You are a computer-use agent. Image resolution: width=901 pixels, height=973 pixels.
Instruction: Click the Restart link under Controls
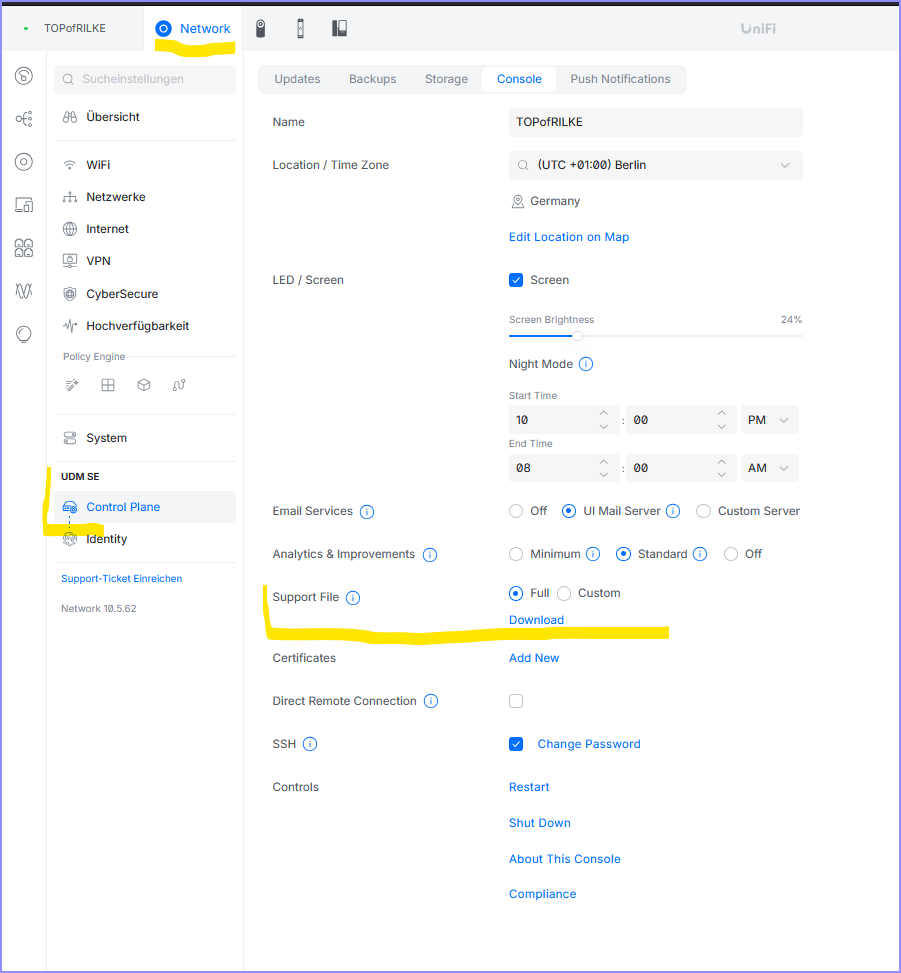point(529,787)
